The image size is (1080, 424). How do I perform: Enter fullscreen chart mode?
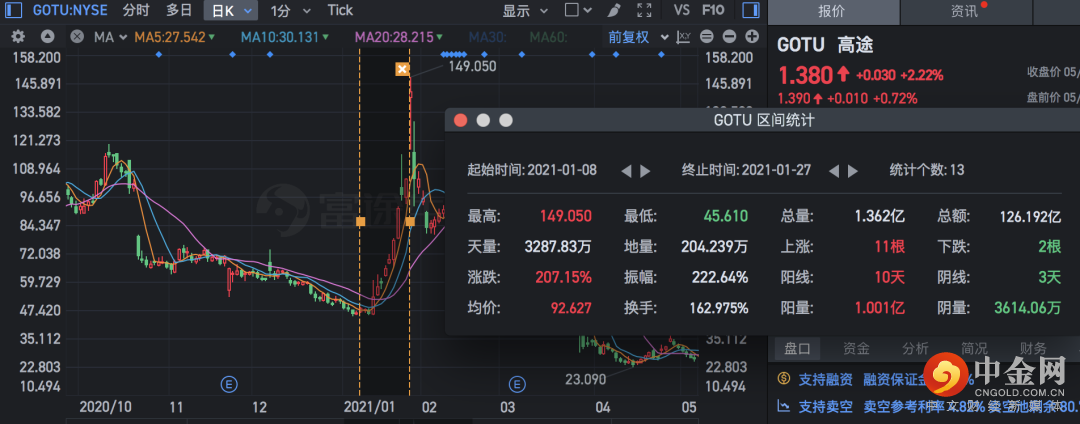[x=644, y=11]
